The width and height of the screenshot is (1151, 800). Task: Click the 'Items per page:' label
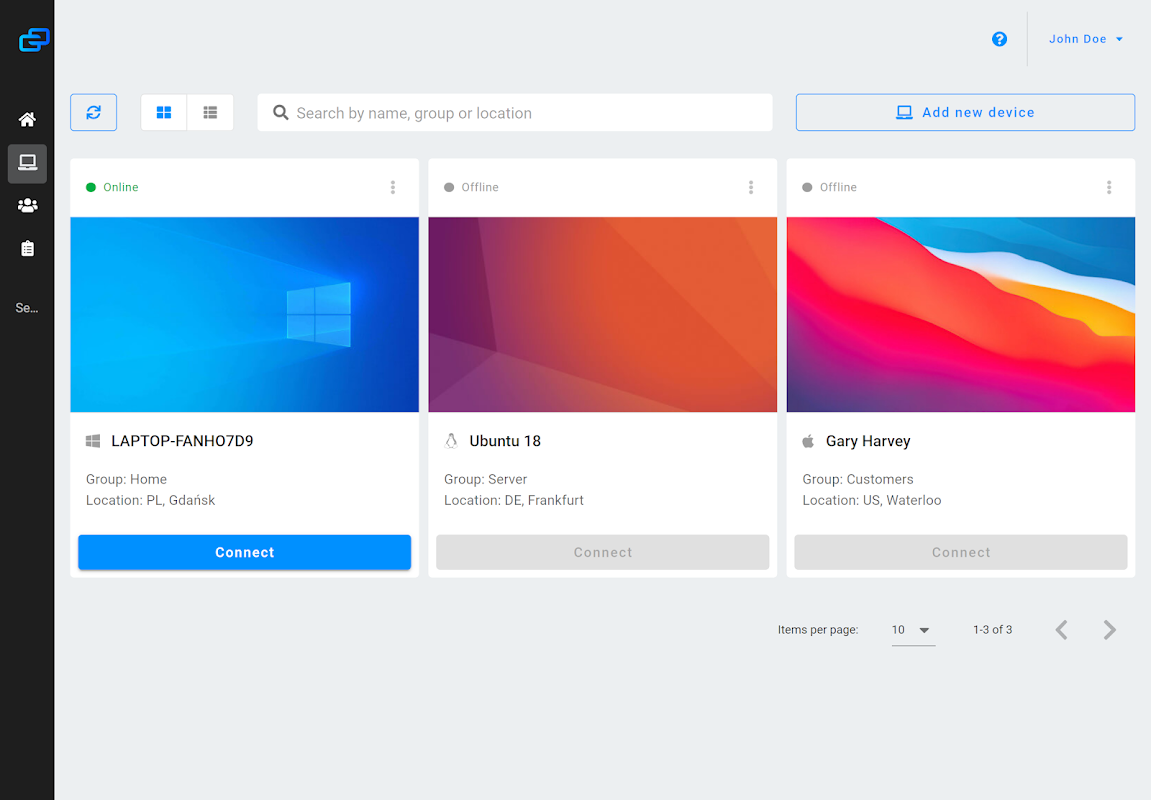click(818, 630)
